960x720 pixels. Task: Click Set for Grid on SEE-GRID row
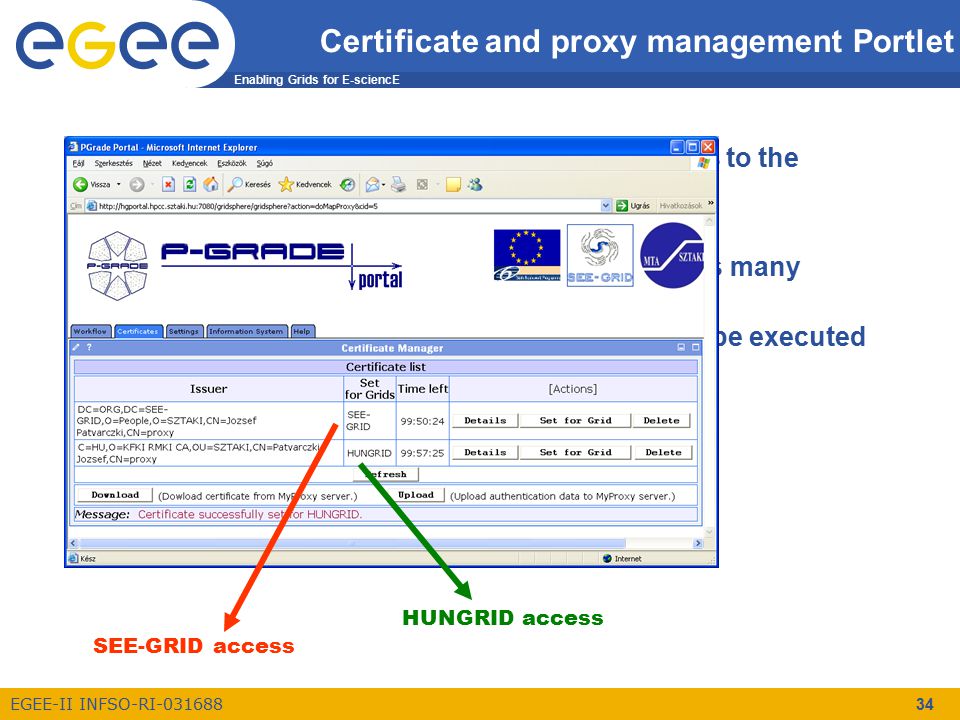576,421
